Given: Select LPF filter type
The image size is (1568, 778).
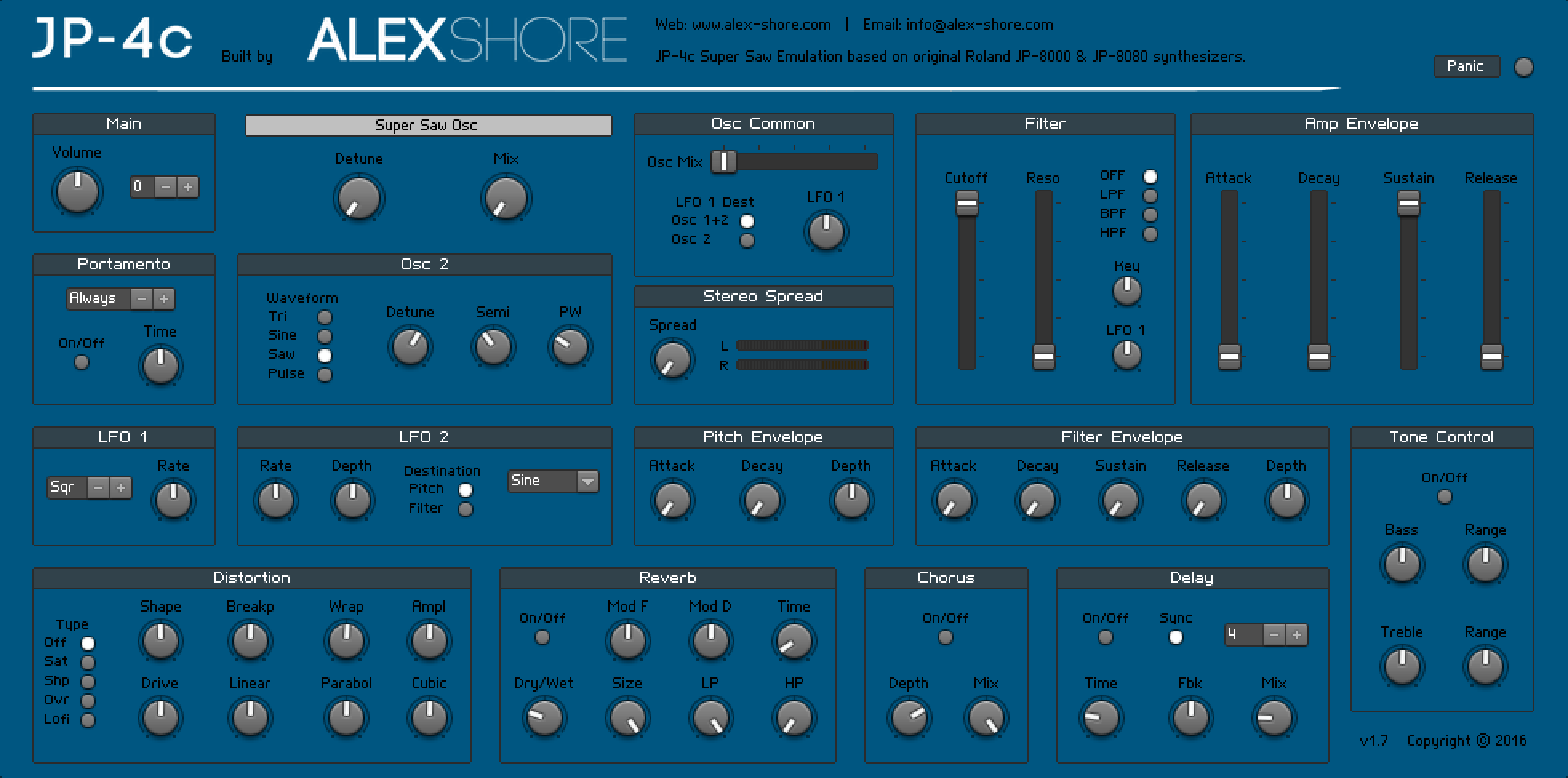Looking at the screenshot, I should (x=1150, y=196).
